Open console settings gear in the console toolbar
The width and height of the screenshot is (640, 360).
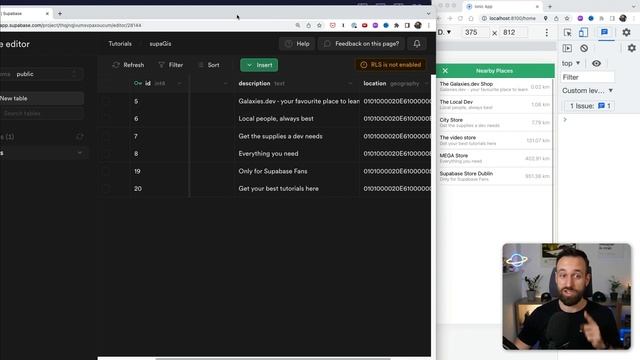click(631, 48)
